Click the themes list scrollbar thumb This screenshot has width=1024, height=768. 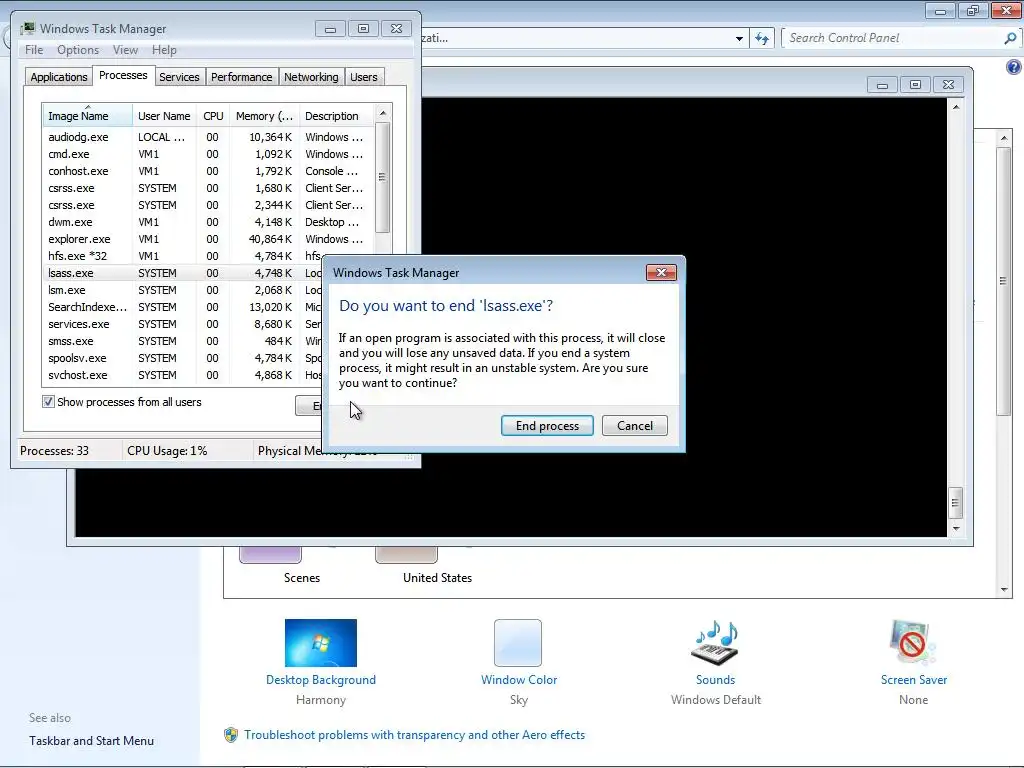1004,281
